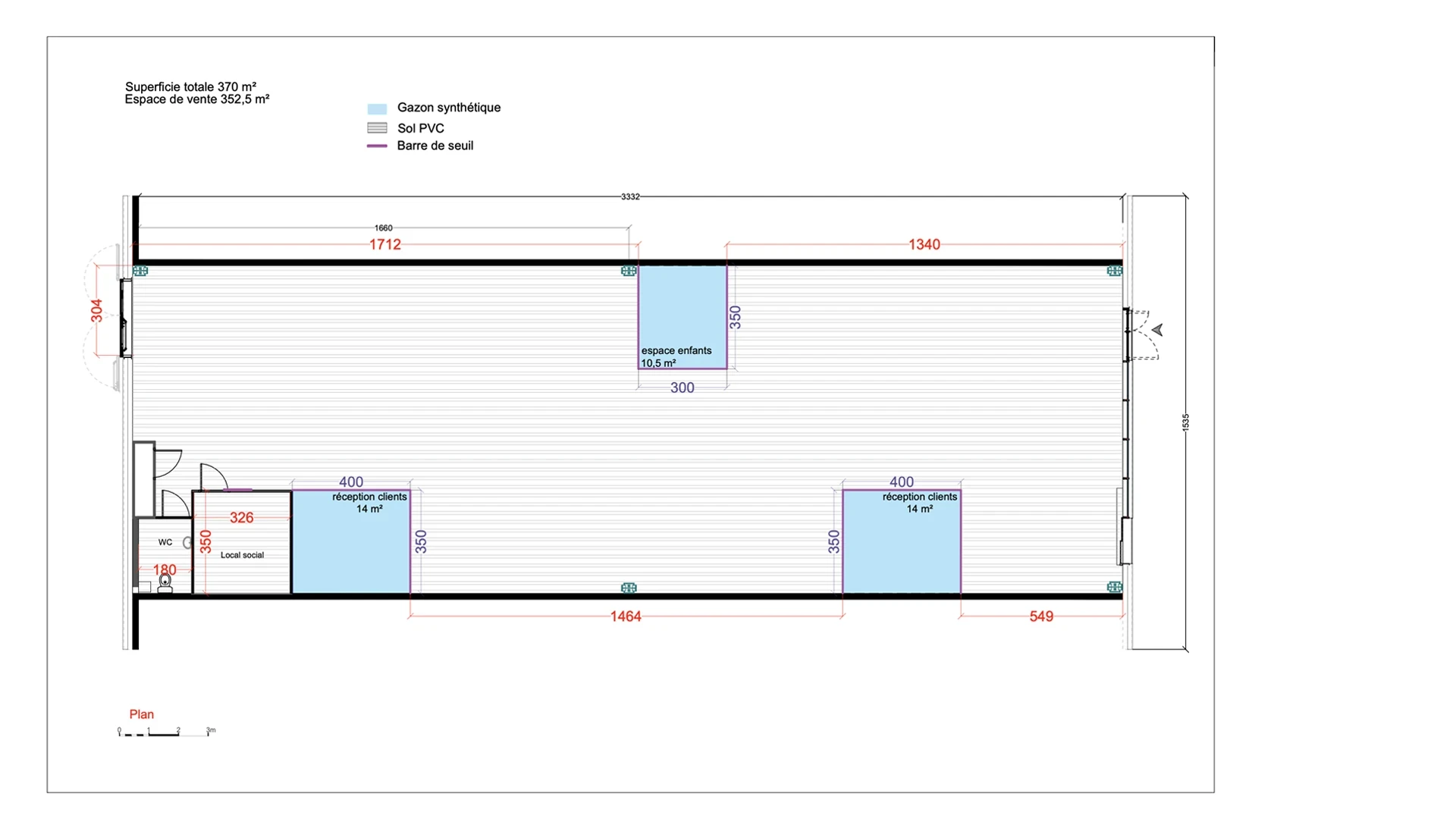1456x819 pixels.
Task: Click the toilet symbol in WC room
Action: click(x=165, y=582)
